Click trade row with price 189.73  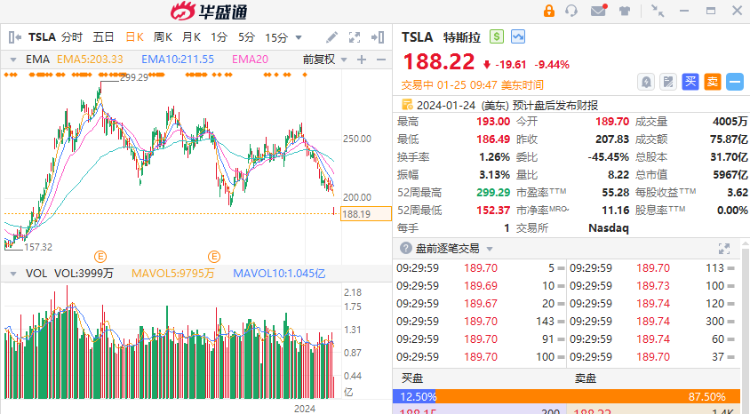[x=653, y=286]
